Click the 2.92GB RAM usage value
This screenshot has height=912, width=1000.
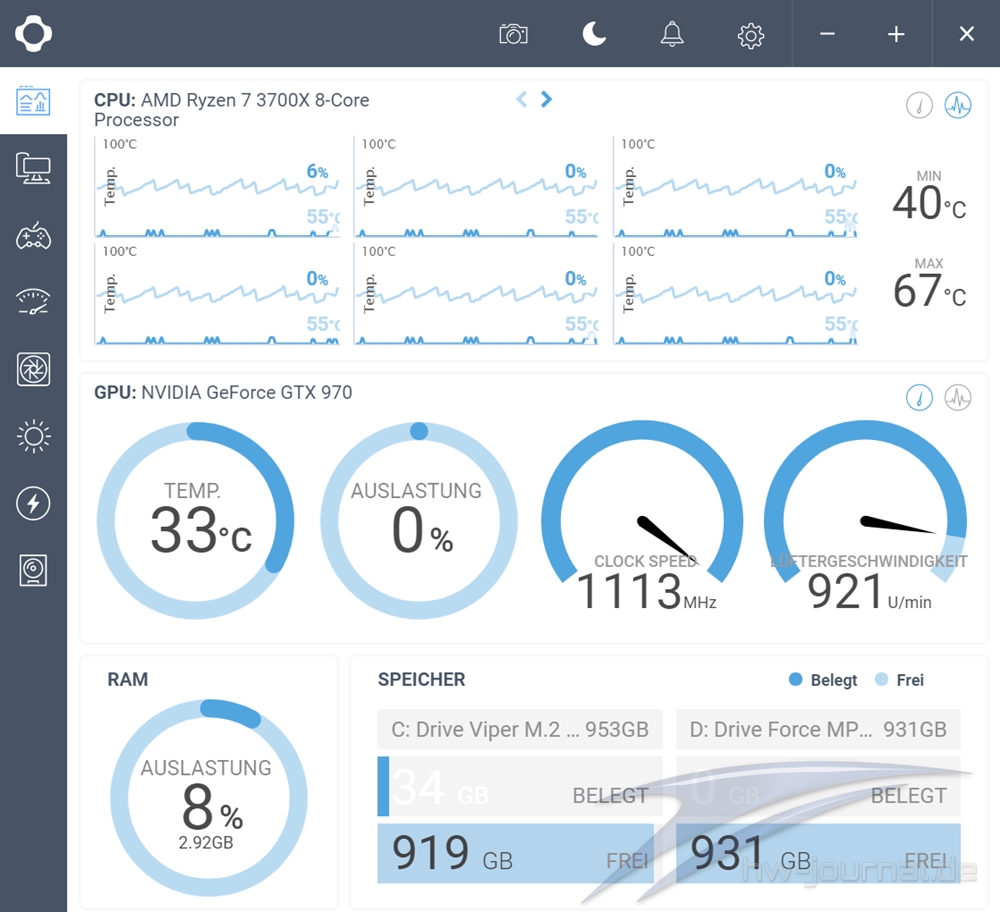coord(206,842)
